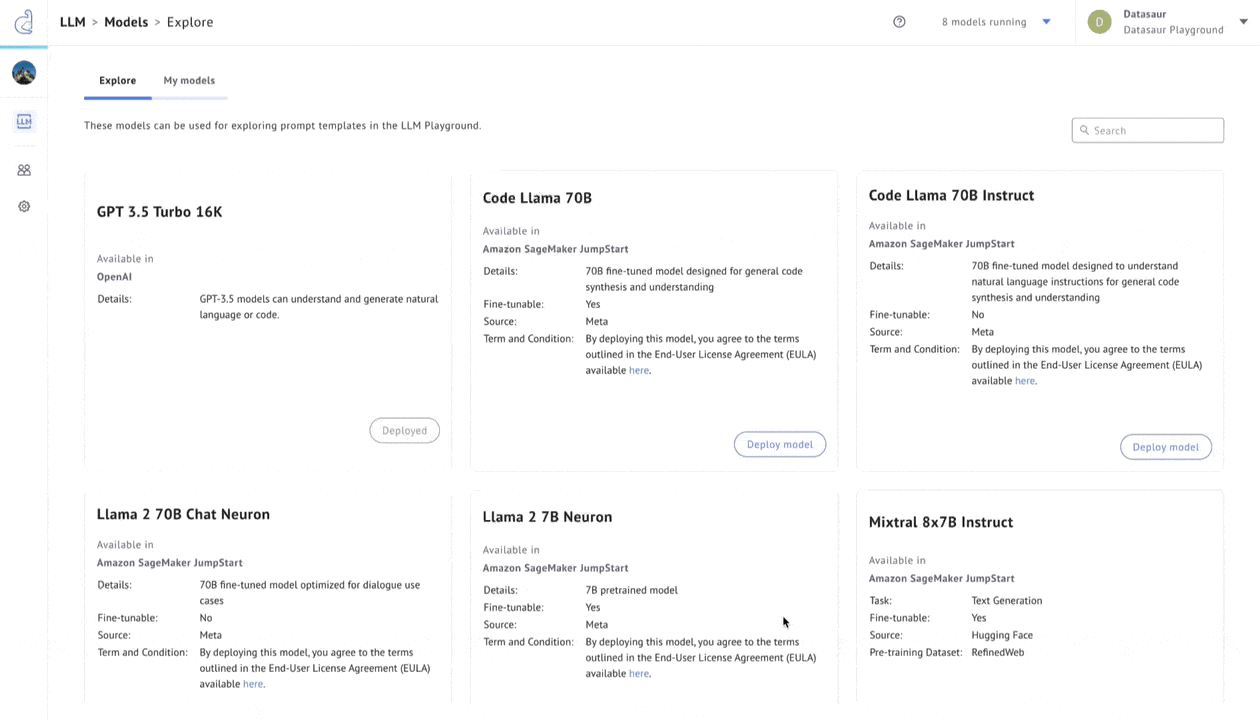Open EULA link for Llama 2 70B Chat Neuron

(252, 684)
